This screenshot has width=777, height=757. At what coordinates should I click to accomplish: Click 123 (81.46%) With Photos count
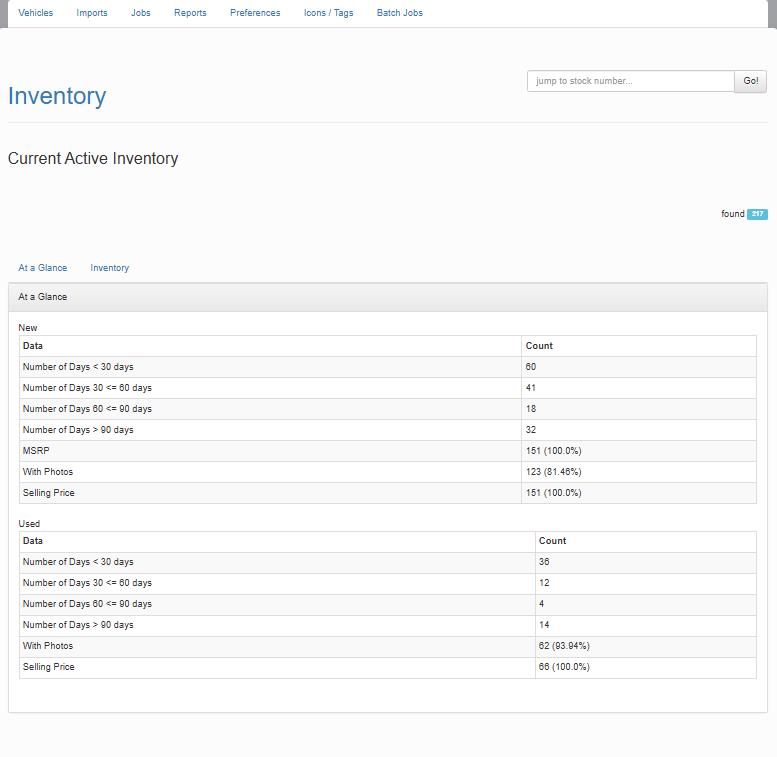(553, 472)
